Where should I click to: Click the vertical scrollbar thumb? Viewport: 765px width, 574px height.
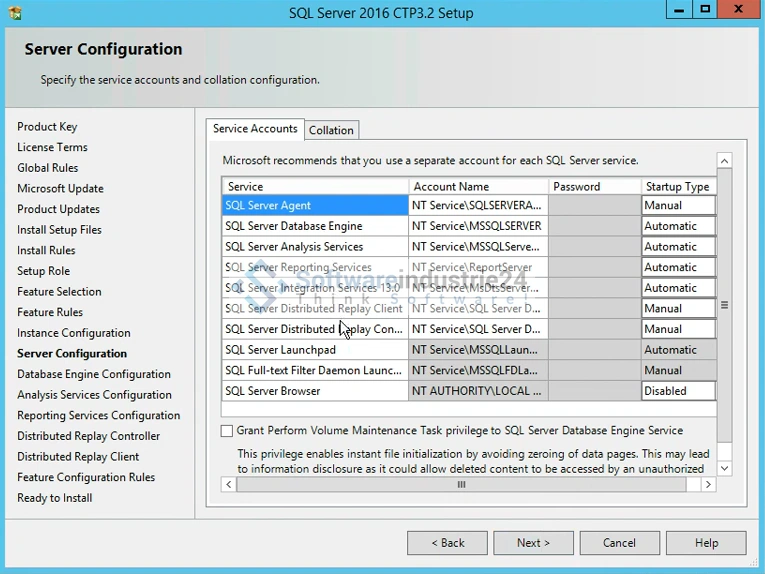(x=724, y=305)
